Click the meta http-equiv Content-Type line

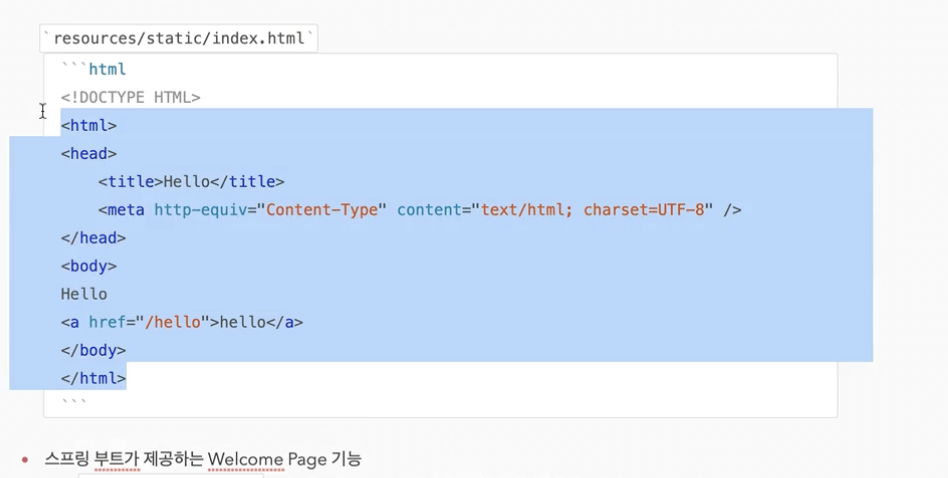click(x=420, y=210)
